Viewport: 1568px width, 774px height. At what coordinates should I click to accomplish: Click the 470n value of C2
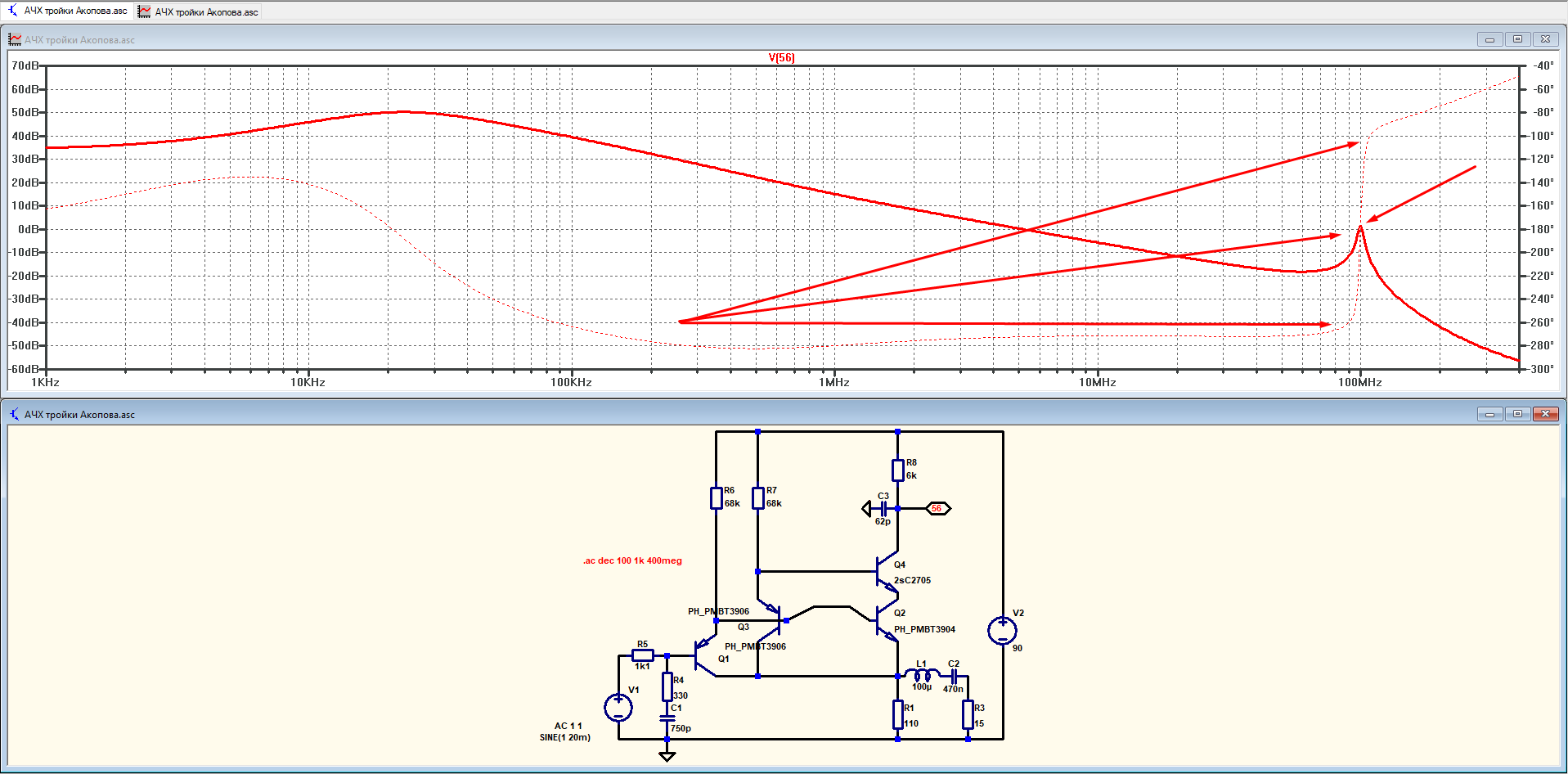(953, 689)
